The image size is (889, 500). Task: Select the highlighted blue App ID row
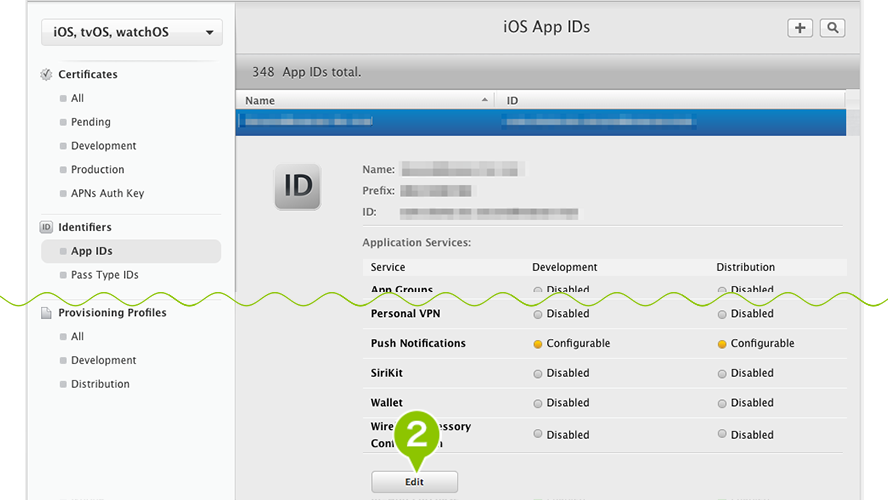pos(541,122)
